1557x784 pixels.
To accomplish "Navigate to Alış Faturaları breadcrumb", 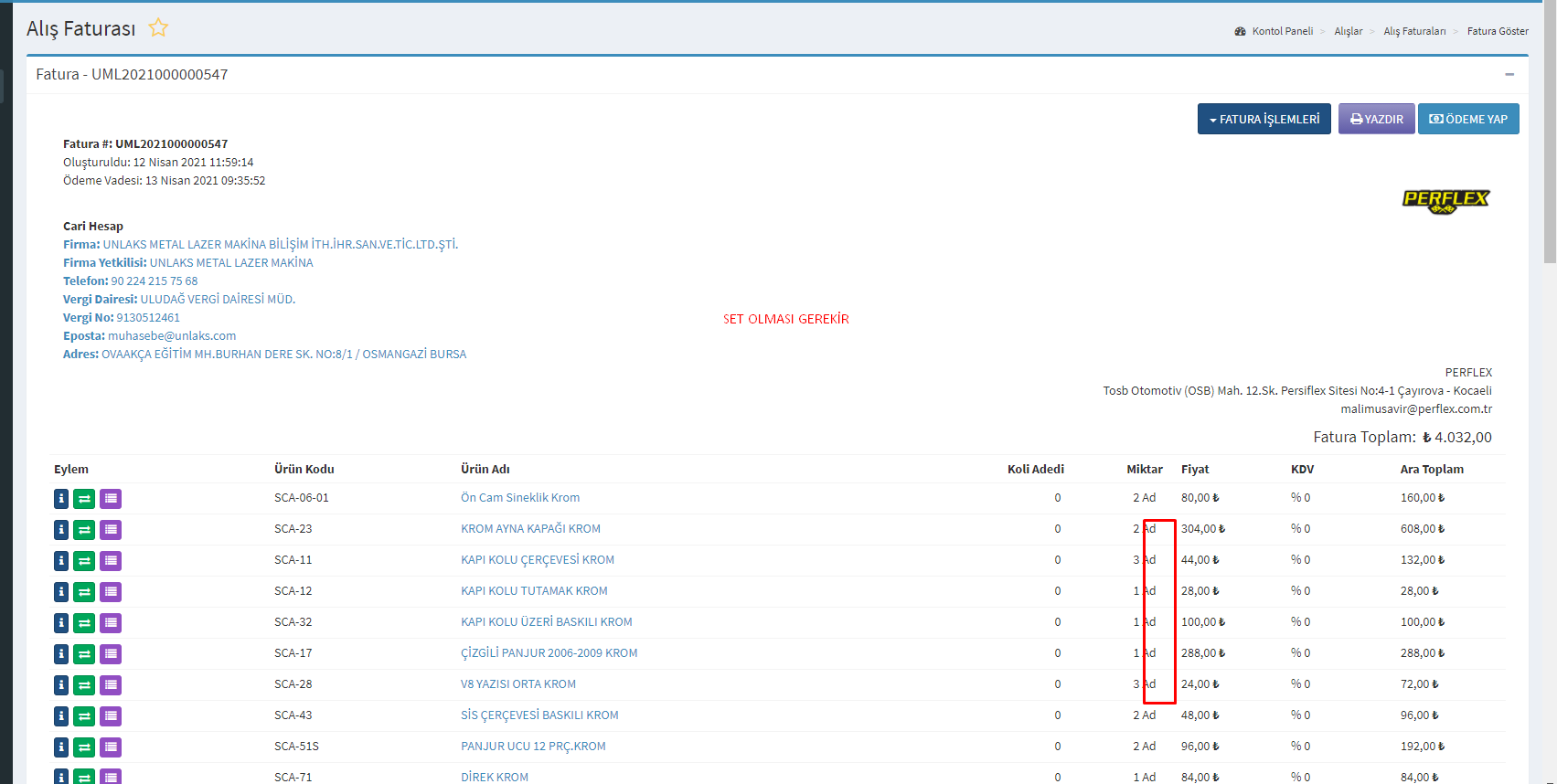I will [1414, 31].
